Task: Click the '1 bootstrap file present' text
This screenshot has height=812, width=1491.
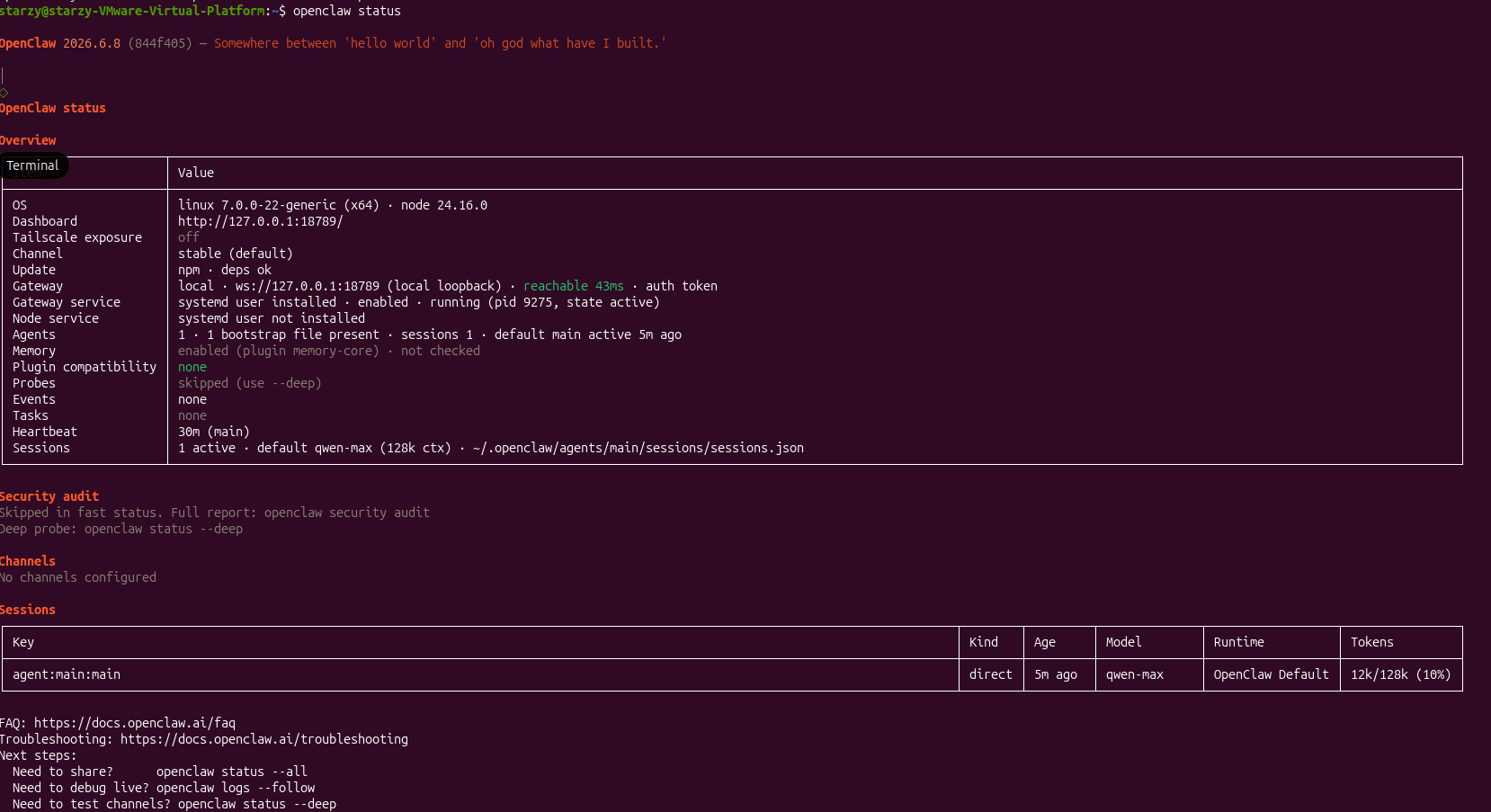Action: point(293,335)
